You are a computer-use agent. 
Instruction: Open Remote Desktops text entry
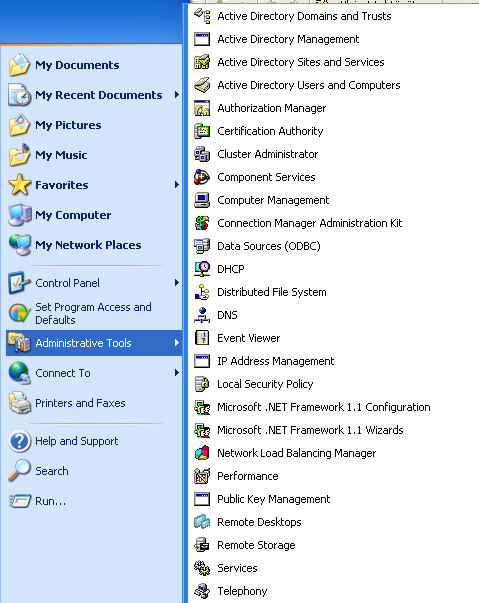[259, 522]
